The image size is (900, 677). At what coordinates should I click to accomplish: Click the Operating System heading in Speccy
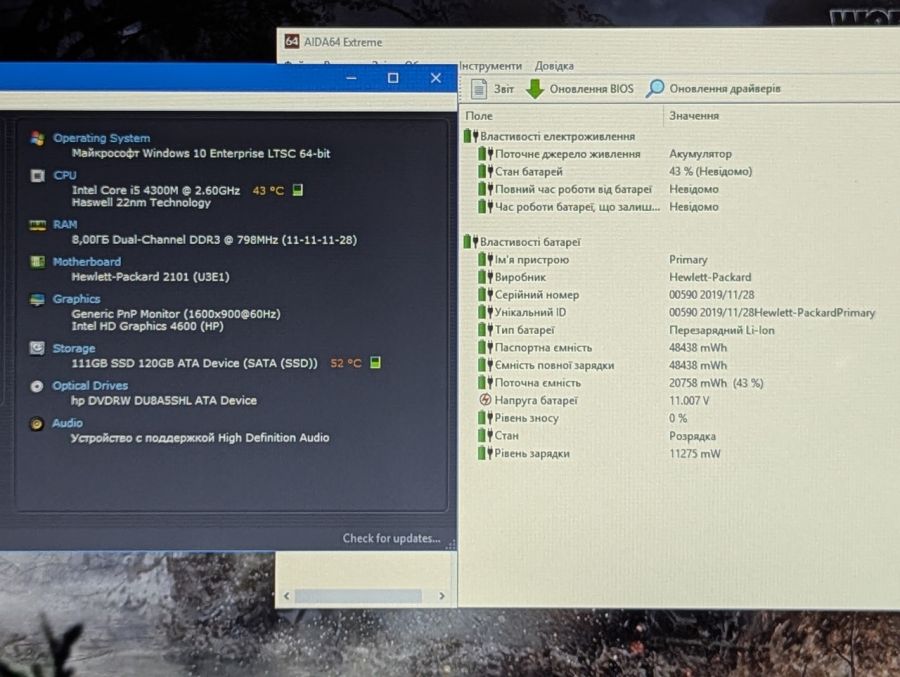pyautogui.click(x=102, y=138)
